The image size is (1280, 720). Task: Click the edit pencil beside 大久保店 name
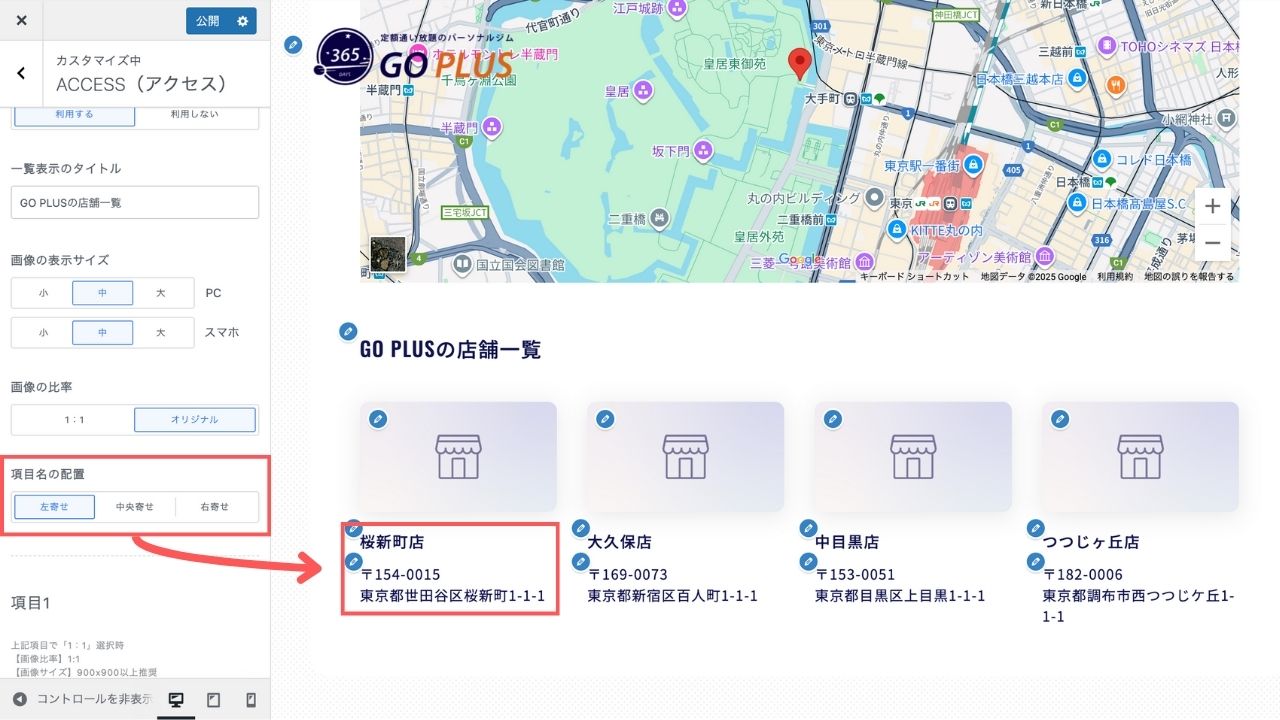[580, 528]
